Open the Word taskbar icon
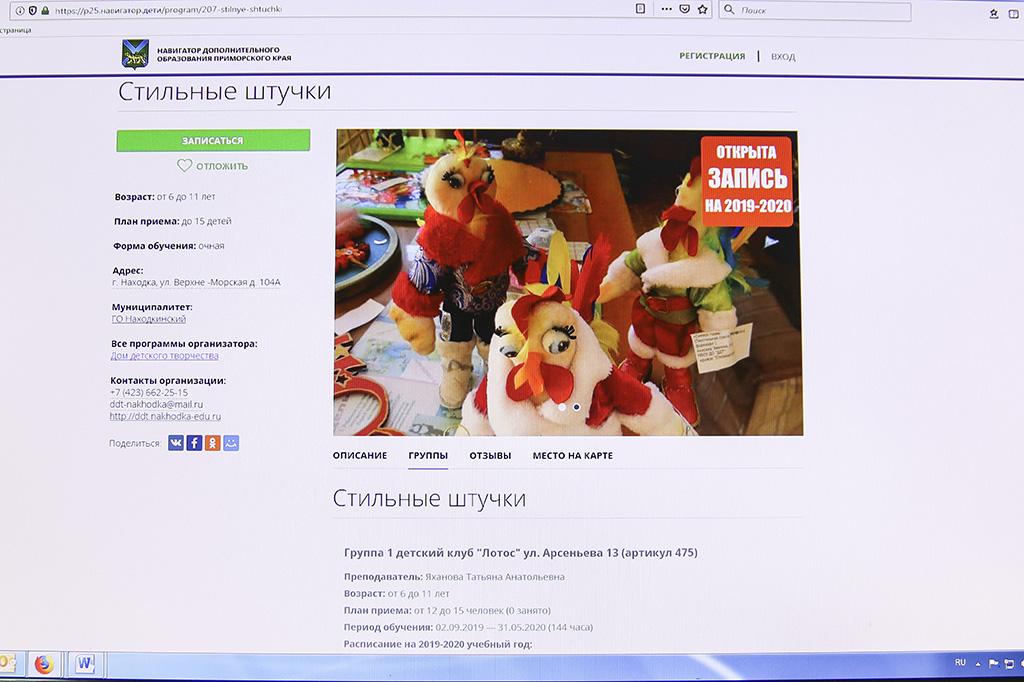This screenshot has height=682, width=1024. pyautogui.click(x=84, y=664)
